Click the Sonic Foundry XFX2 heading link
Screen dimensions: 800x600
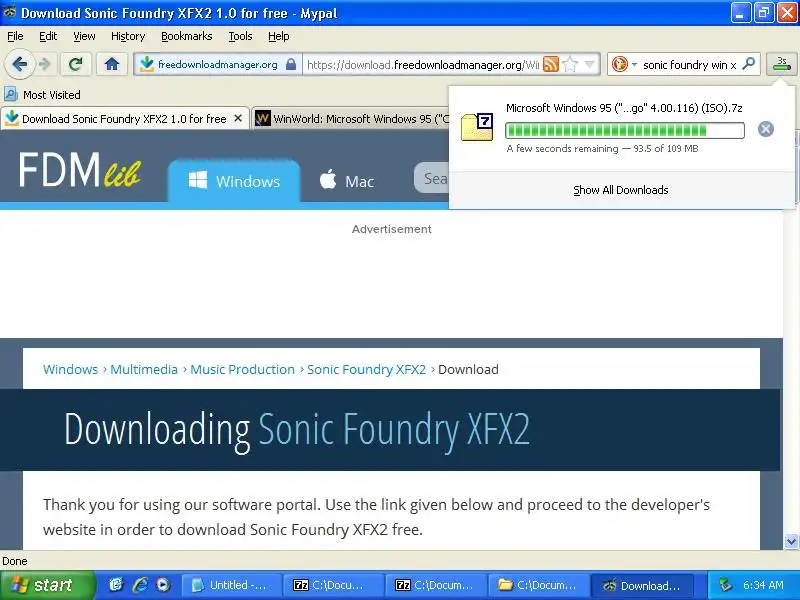[x=394, y=430]
